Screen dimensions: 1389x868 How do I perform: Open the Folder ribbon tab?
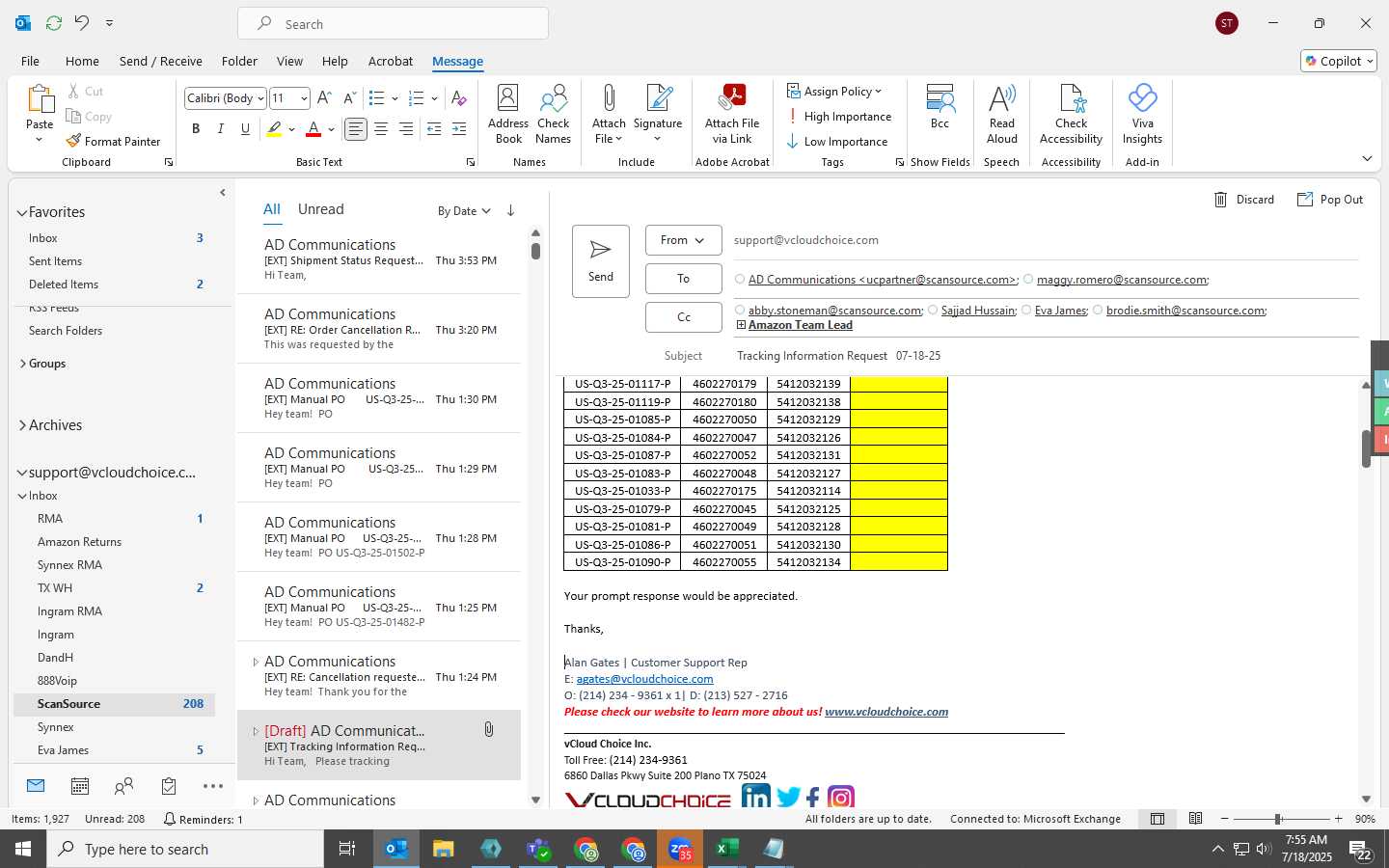[239, 61]
